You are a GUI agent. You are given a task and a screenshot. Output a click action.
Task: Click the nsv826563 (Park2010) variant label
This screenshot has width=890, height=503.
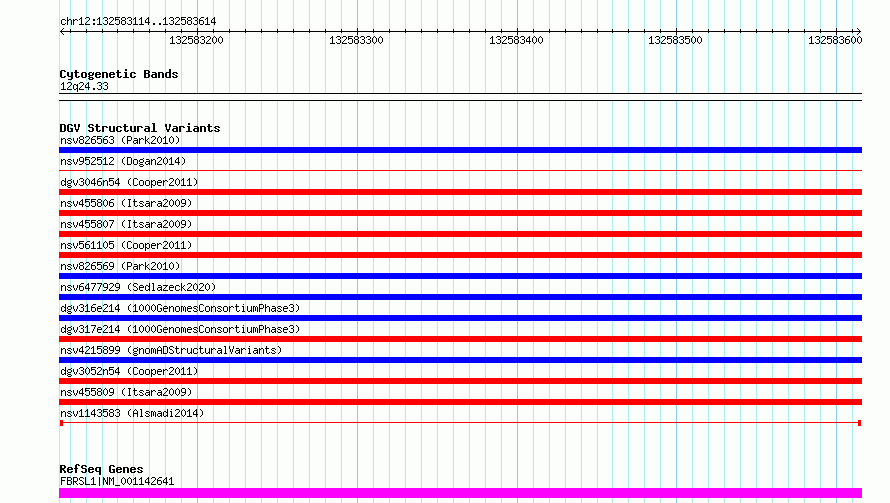click(120, 140)
